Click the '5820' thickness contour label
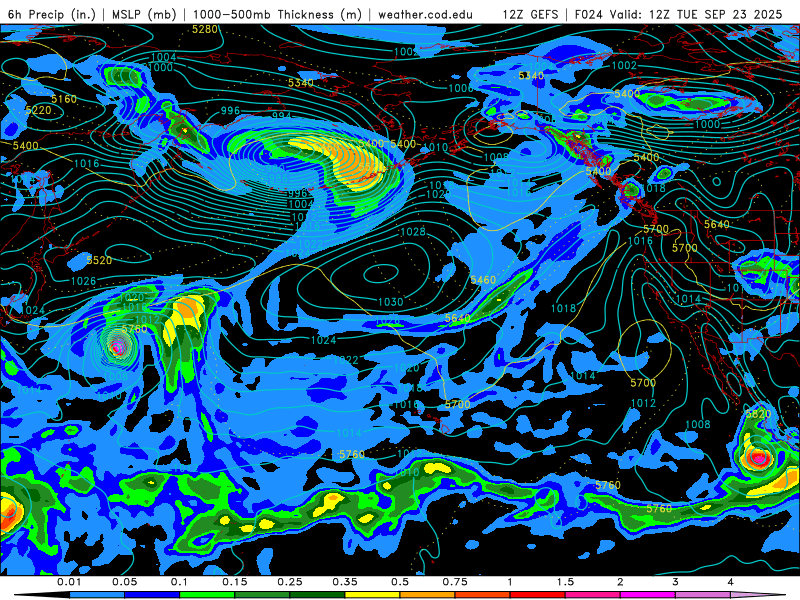Screen dimensions: 800x600 pyautogui.click(x=758, y=414)
